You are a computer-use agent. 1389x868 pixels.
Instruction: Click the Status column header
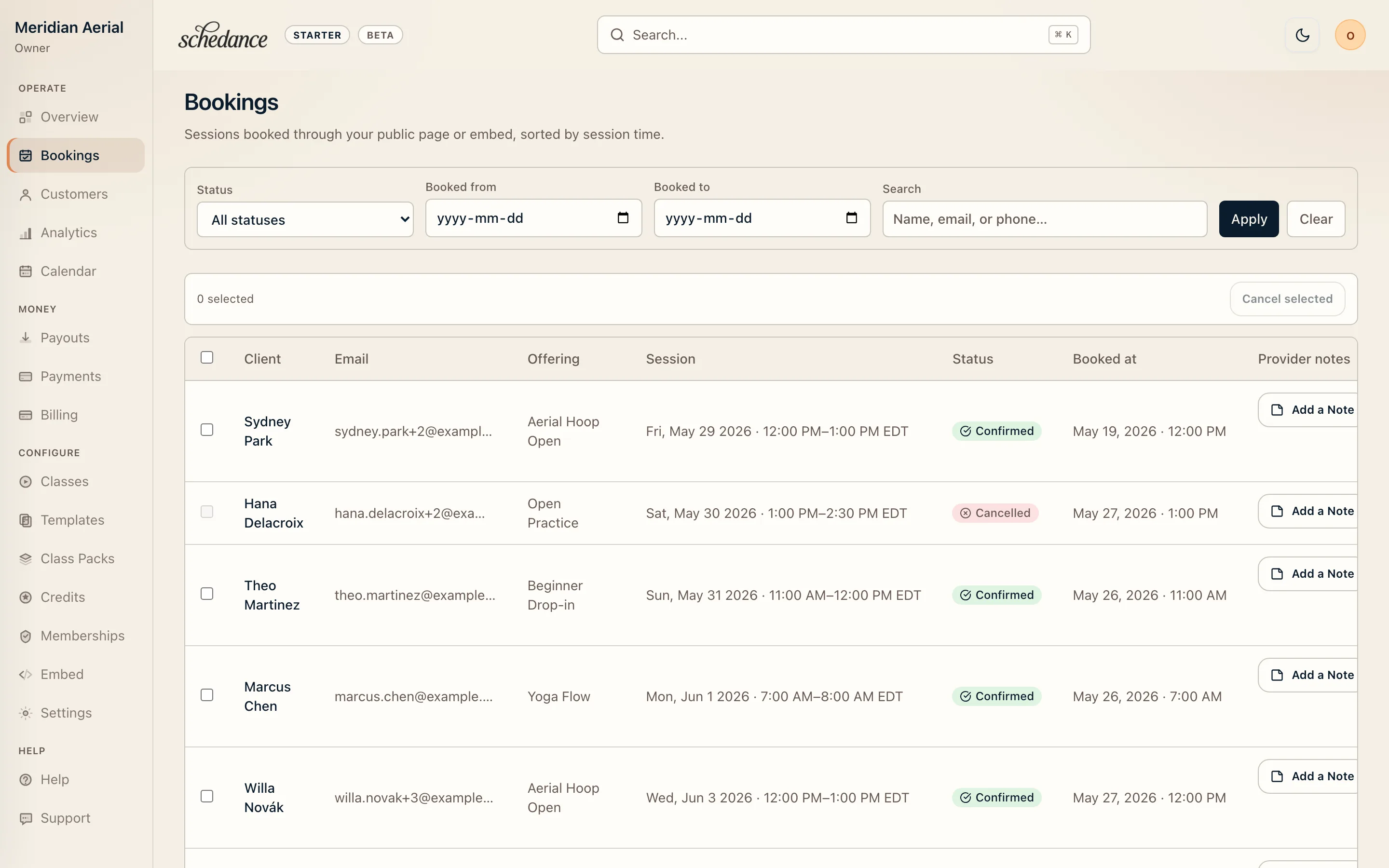pyautogui.click(x=972, y=359)
